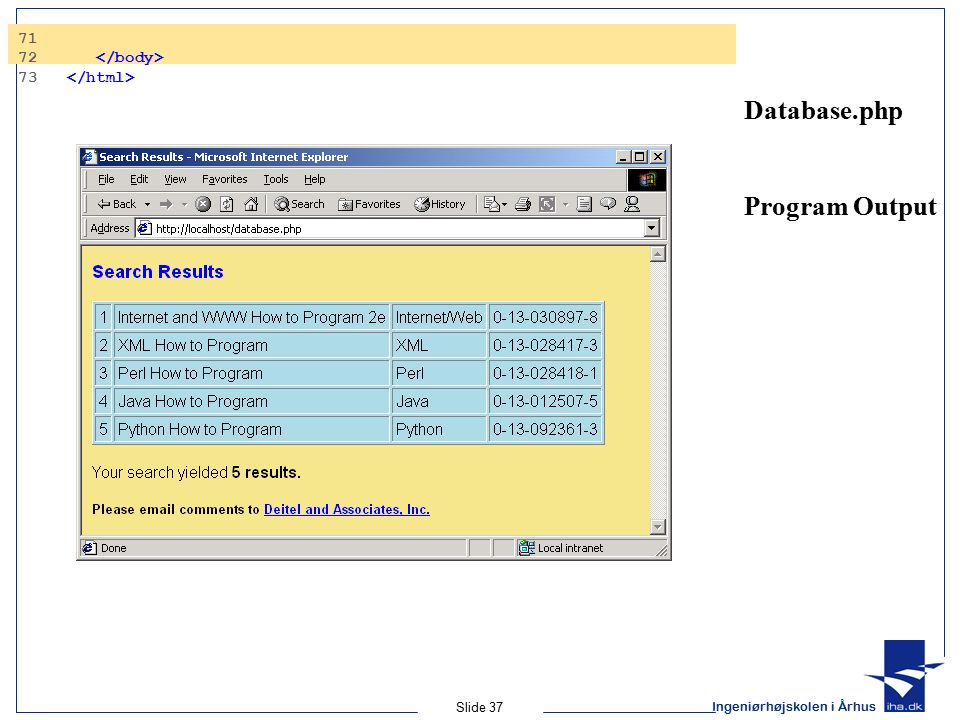The width and height of the screenshot is (960, 720).
Task: Click the ISBN "0-13-030897-8" cell
Action: tap(545, 317)
